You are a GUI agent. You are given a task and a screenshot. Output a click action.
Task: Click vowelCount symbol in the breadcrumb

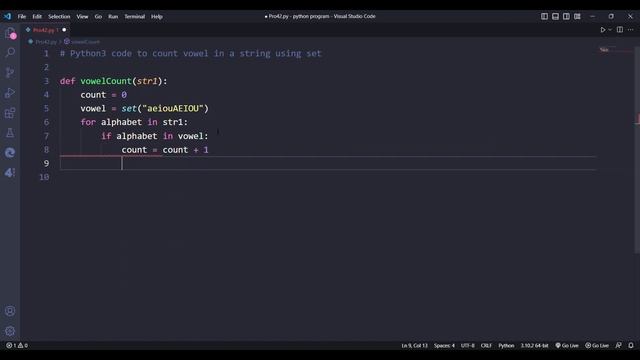85,42
